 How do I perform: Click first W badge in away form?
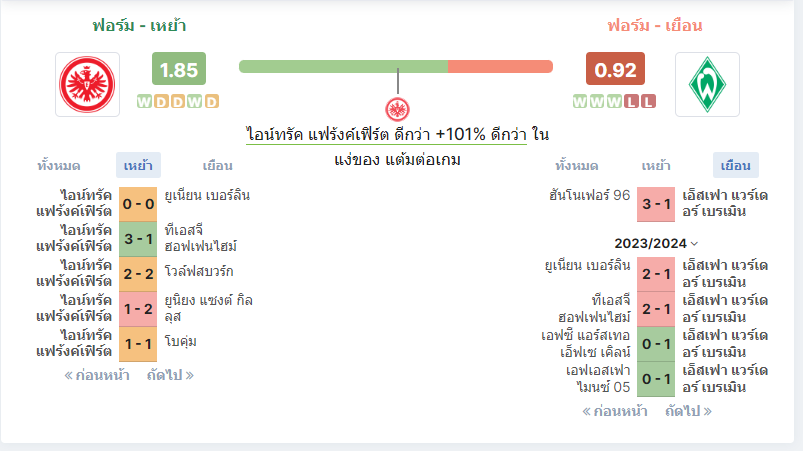coord(580,101)
